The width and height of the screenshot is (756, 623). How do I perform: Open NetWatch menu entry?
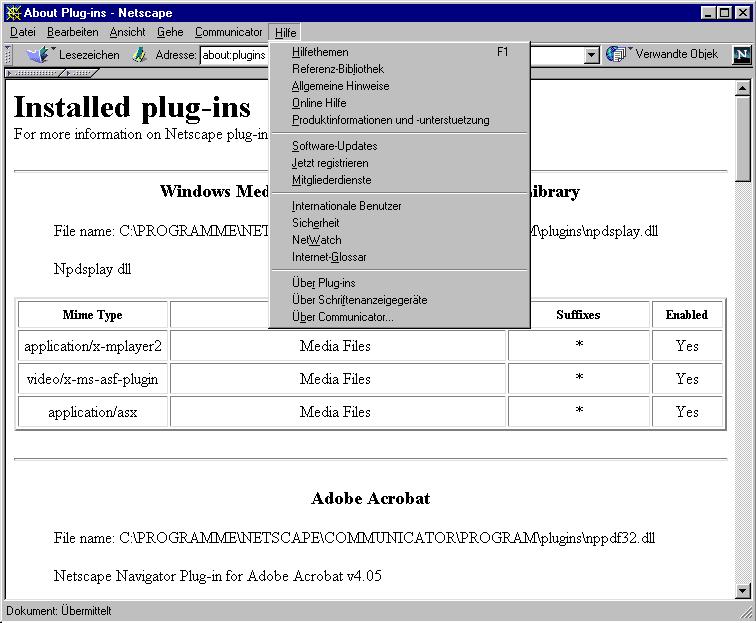click(399, 240)
